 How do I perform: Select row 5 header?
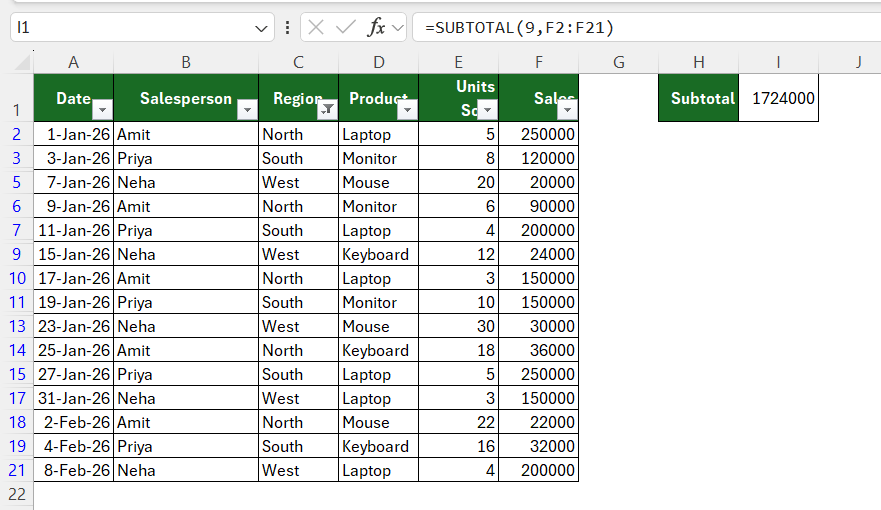tap(17, 183)
